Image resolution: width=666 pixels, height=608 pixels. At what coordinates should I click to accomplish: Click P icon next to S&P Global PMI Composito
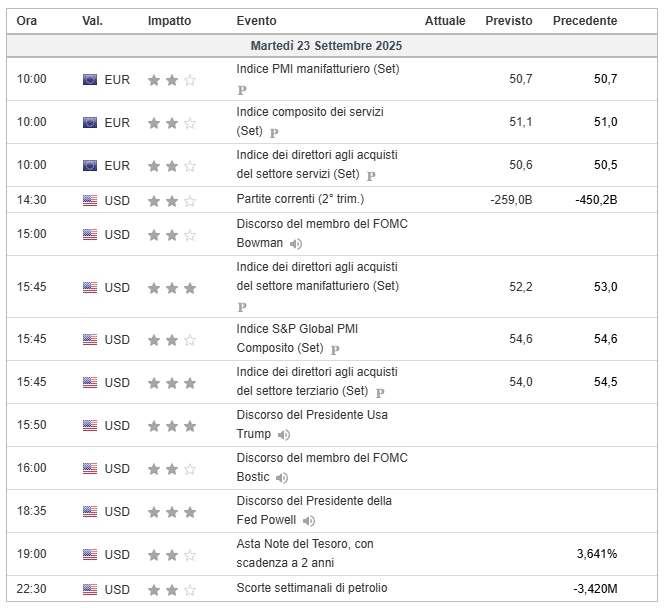[335, 350]
